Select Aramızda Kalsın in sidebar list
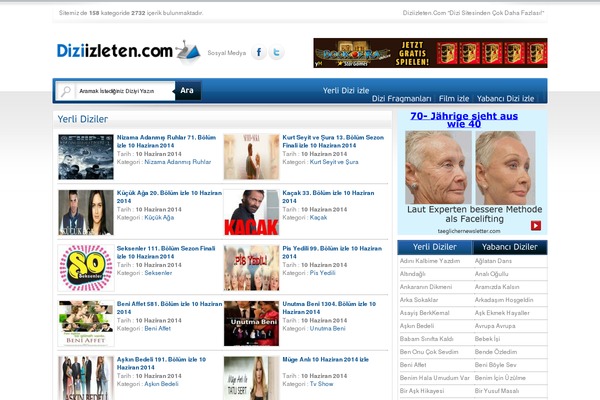The height and width of the screenshot is (400, 600). (497, 287)
